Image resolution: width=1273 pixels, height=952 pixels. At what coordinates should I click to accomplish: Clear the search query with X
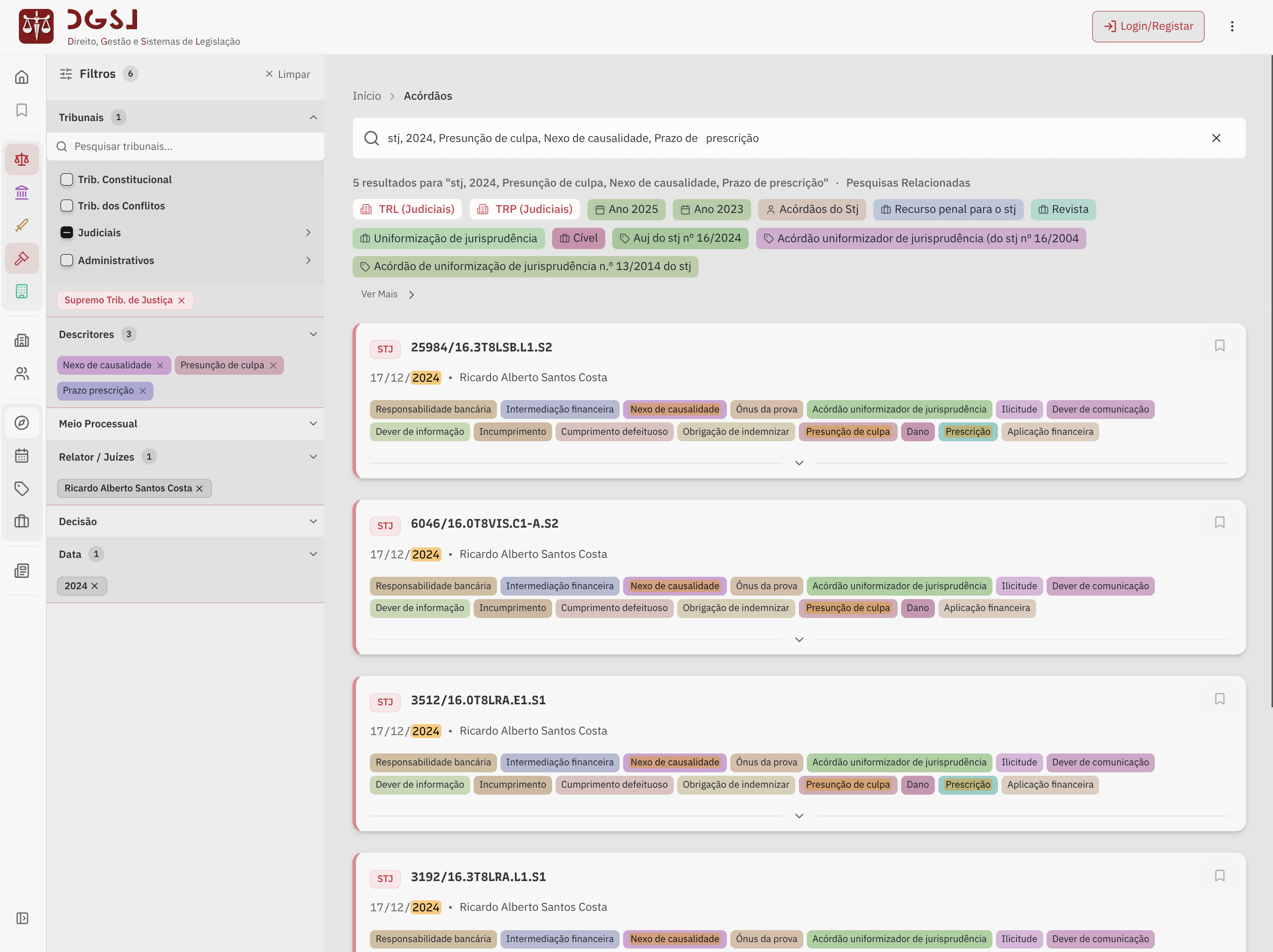coord(1216,138)
